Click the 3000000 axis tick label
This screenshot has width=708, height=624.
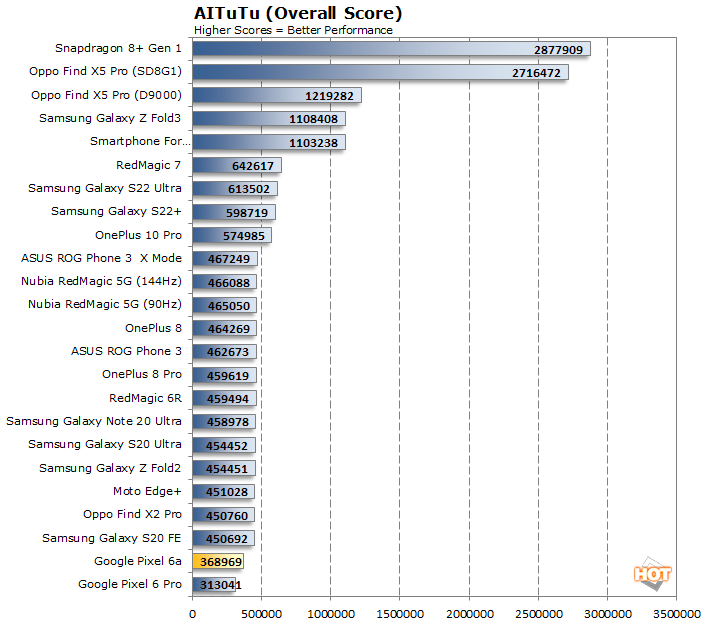click(608, 614)
